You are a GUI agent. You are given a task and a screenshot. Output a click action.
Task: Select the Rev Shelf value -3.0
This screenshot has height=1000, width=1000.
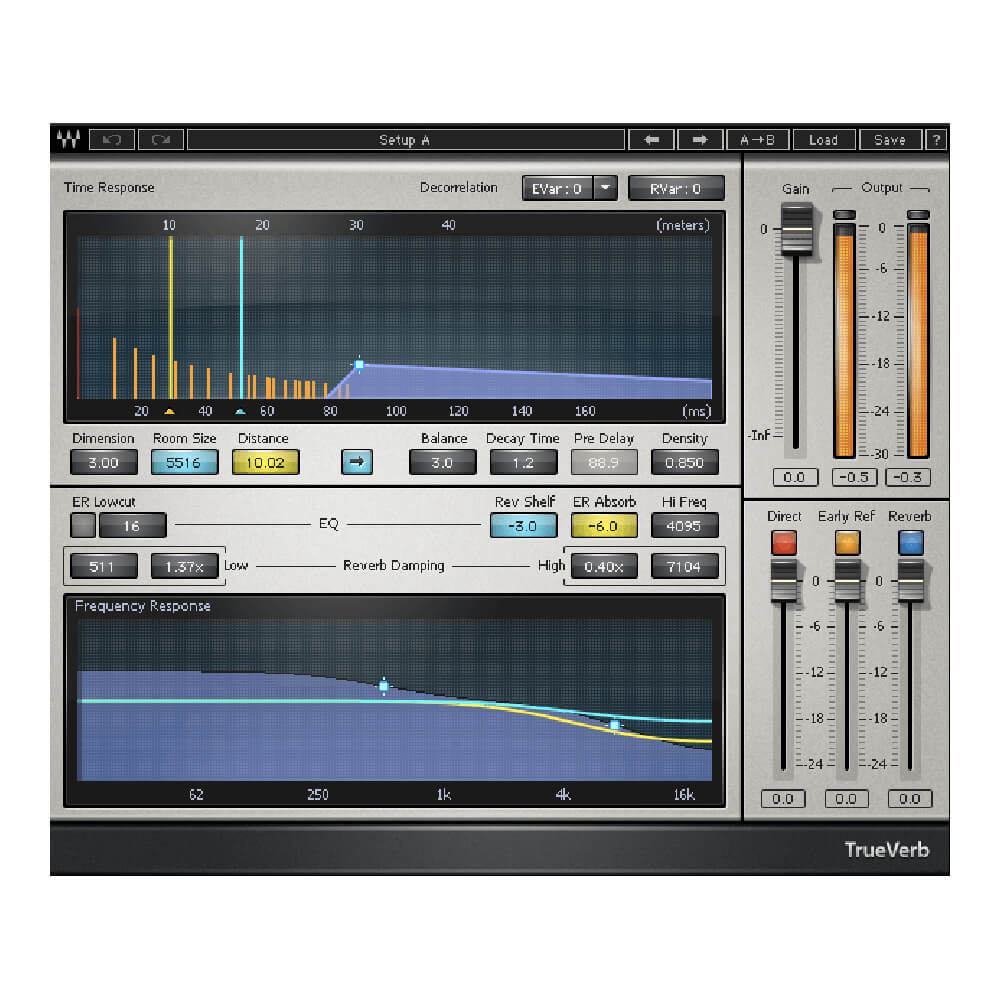[523, 526]
